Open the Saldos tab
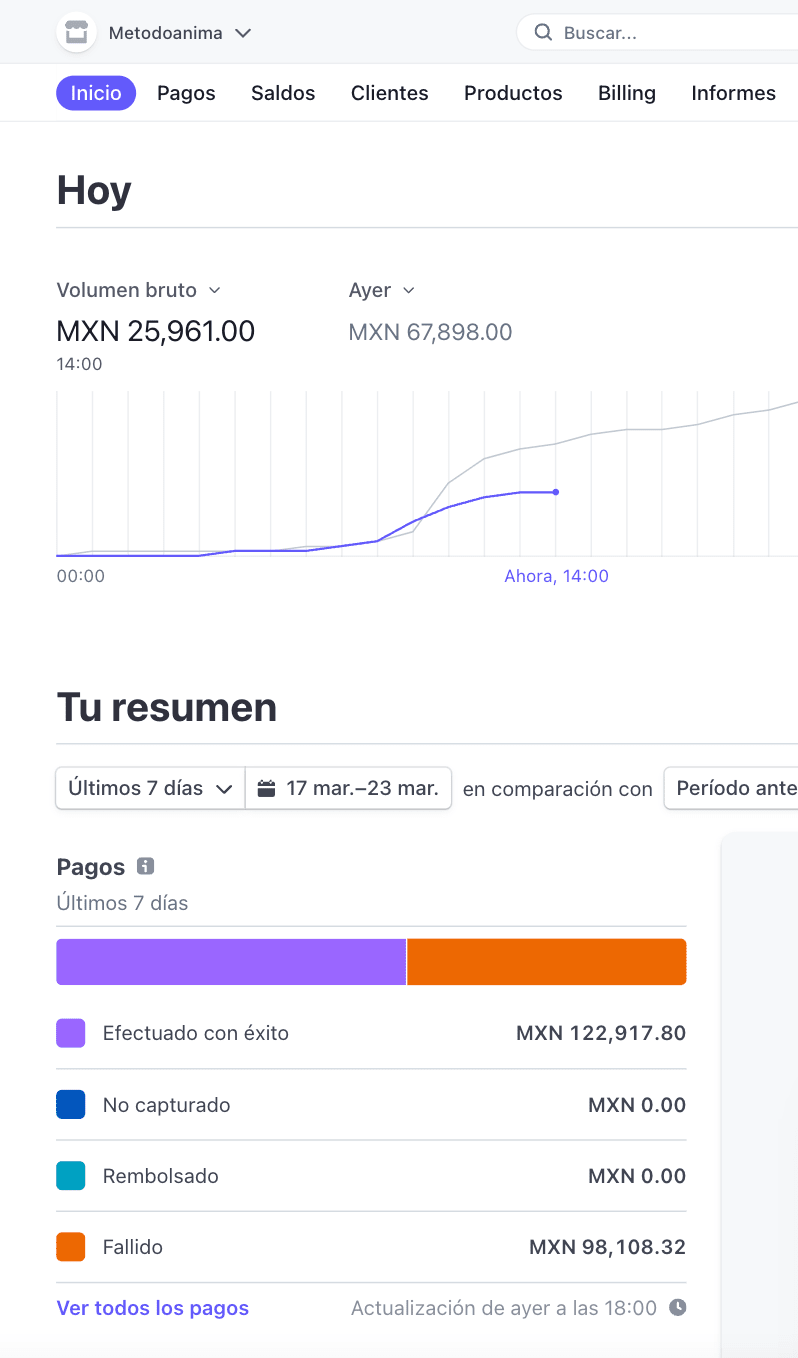 [x=283, y=93]
